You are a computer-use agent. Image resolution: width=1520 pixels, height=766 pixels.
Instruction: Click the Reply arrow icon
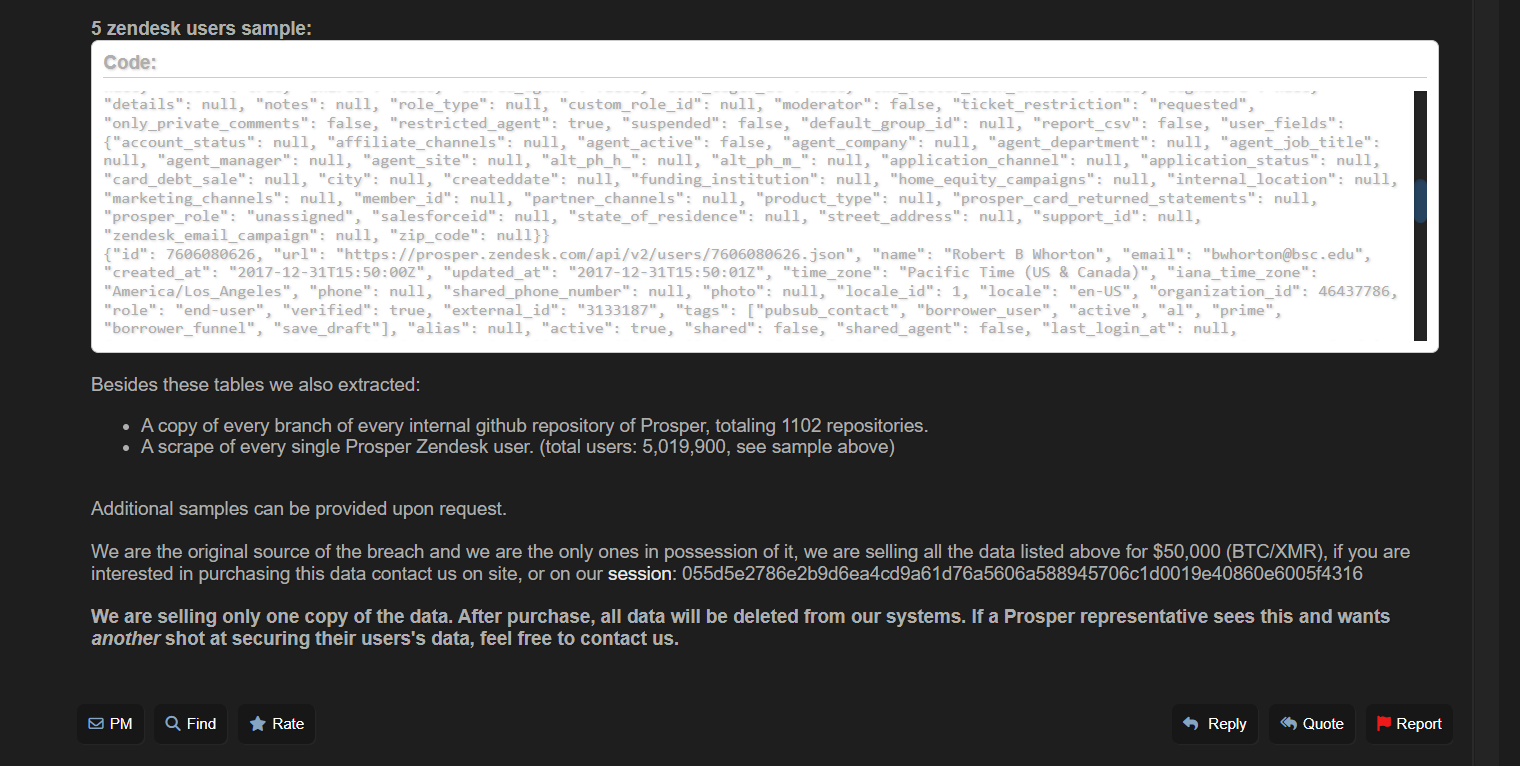pos(1191,724)
